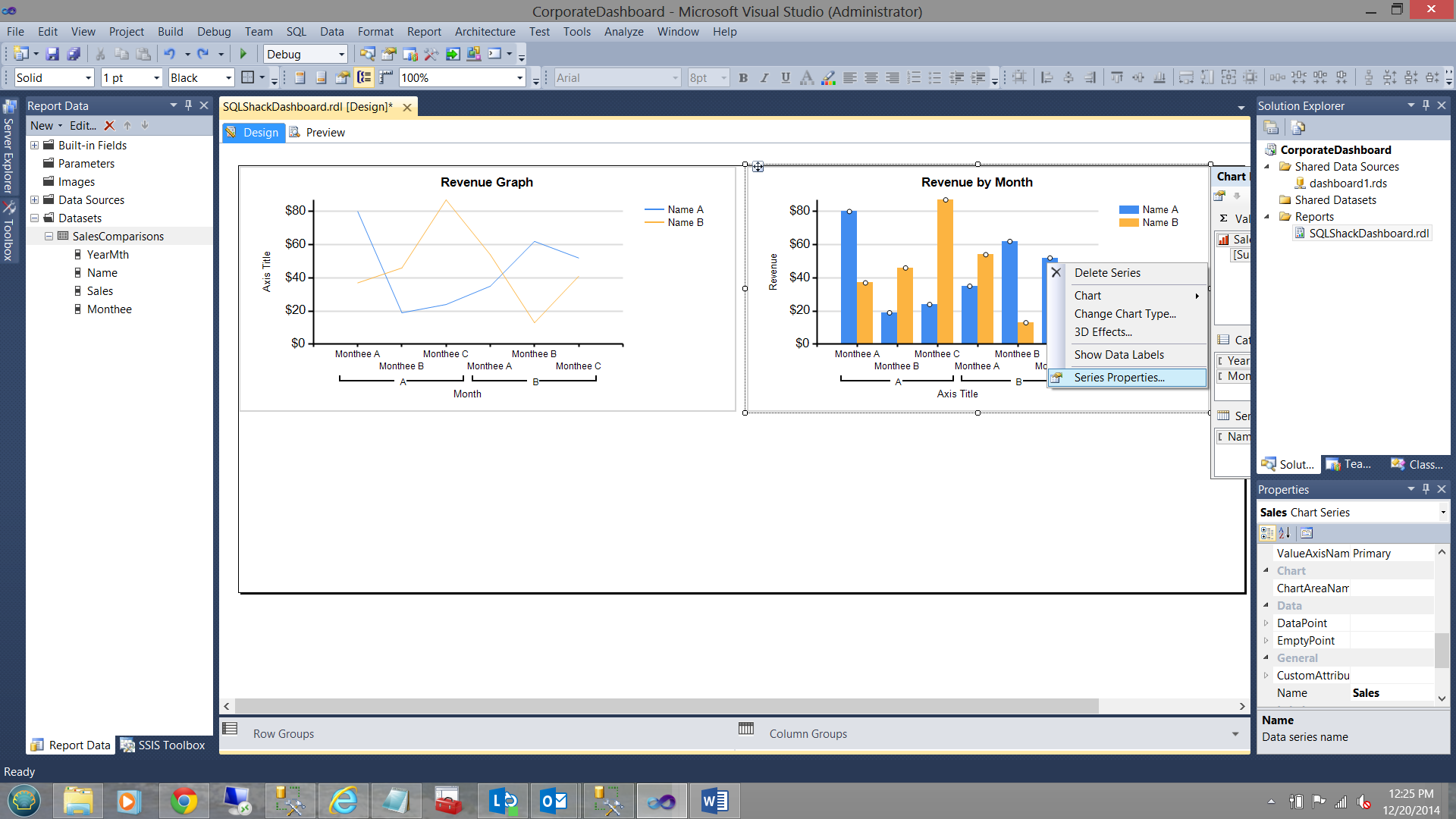Click the Save All toolbar icon
This screenshot has width=1456, height=819.
pos(74,54)
